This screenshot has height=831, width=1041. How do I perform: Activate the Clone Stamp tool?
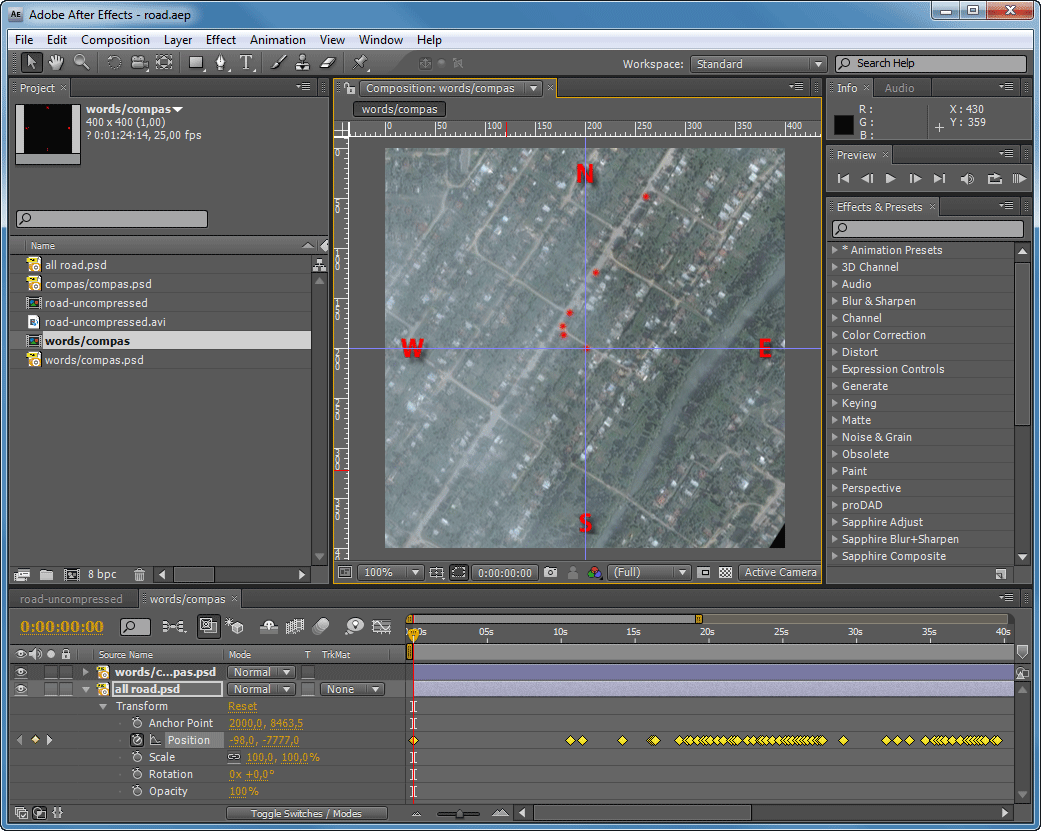pos(302,63)
